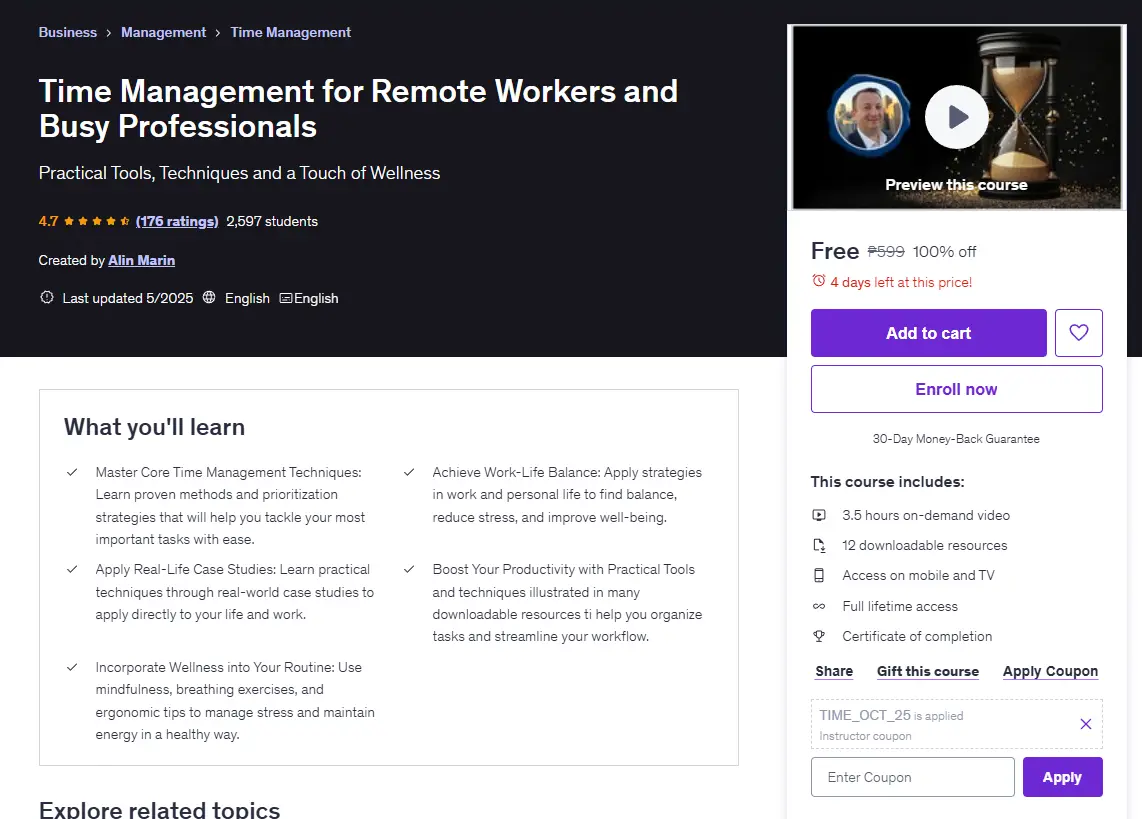Click the Preview this course label
Viewport: 1142px width, 819px height.
[956, 185]
